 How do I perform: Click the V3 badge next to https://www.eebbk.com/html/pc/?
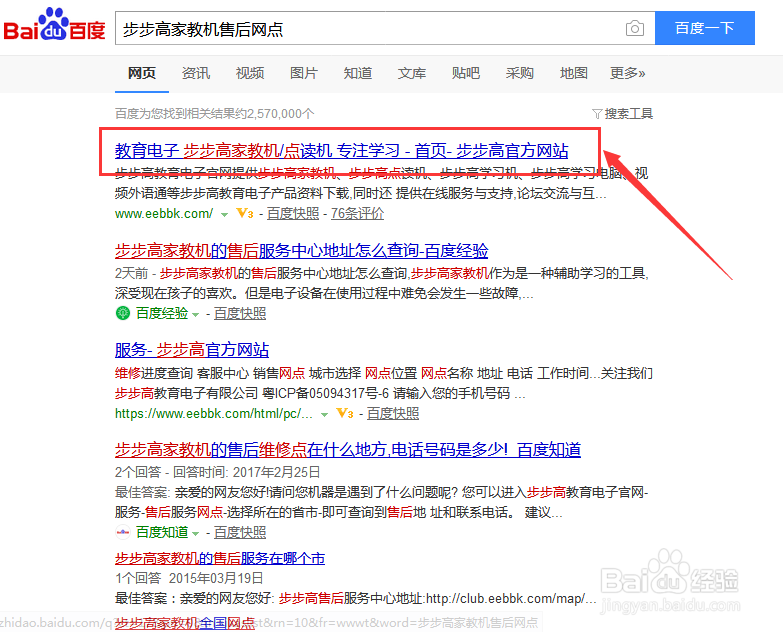coord(345,413)
